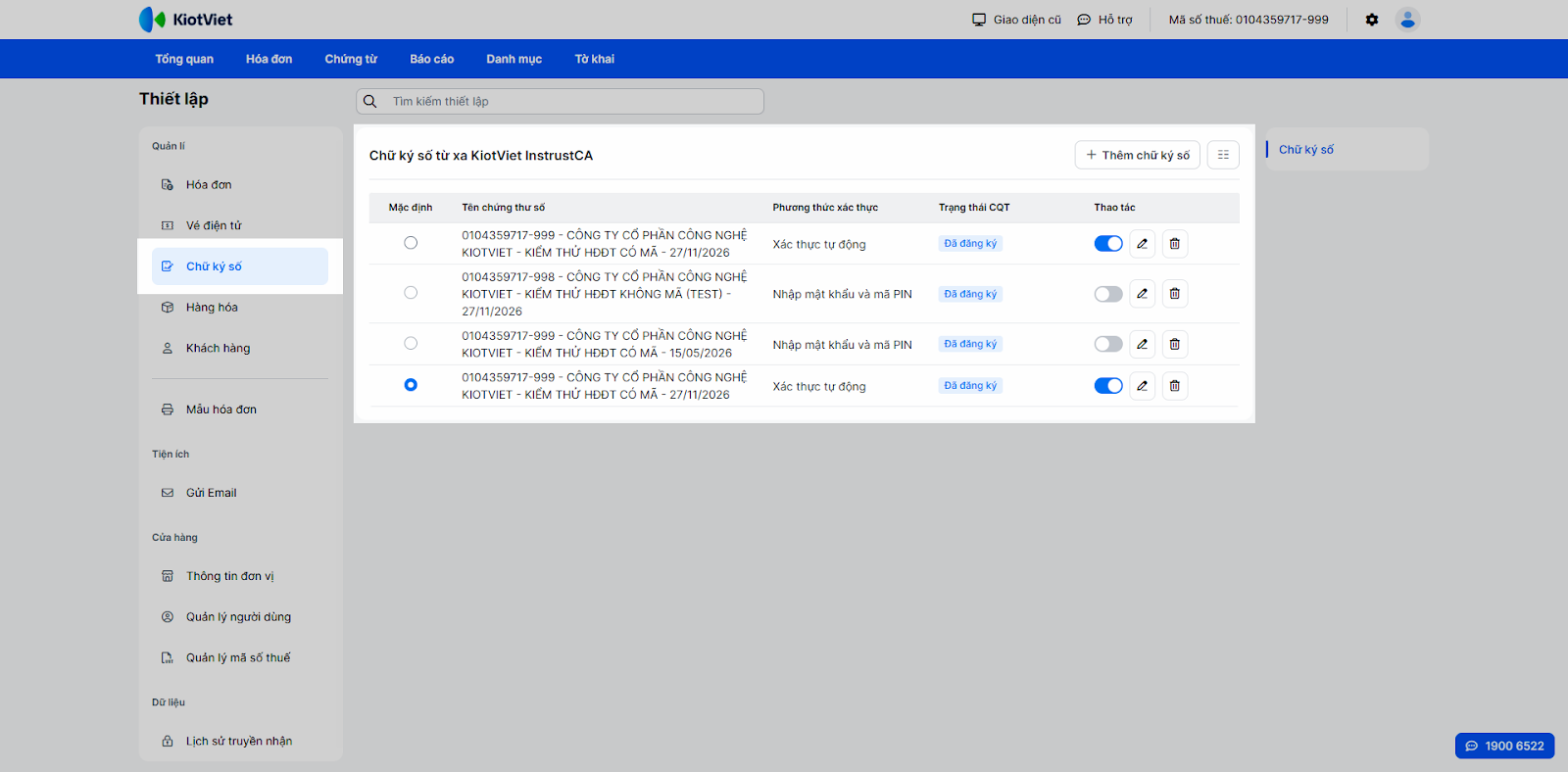The width and height of the screenshot is (1568, 772).
Task: Turn off the first-row certificate switch
Action: pyautogui.click(x=1108, y=244)
